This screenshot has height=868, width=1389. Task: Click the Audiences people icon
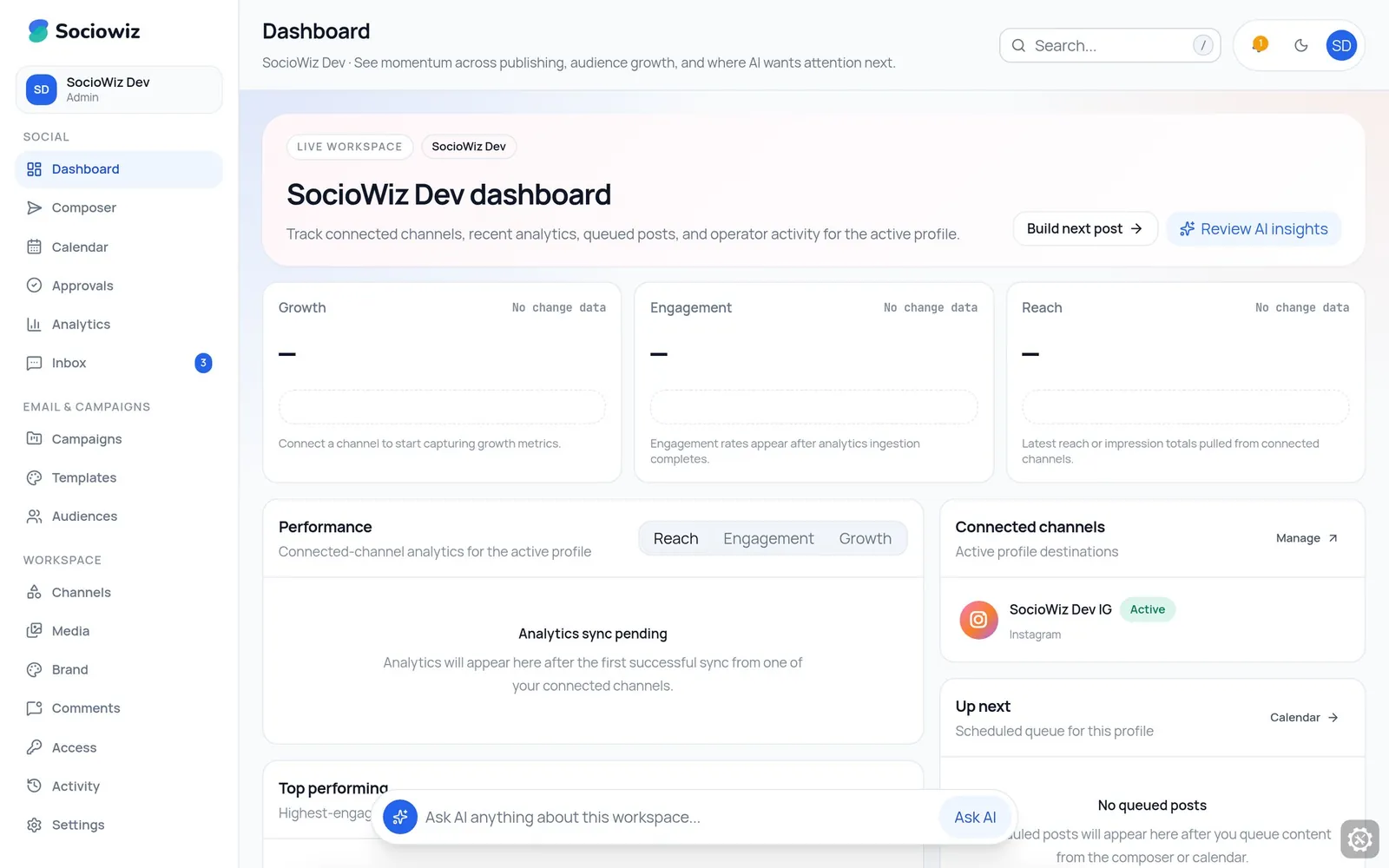34,516
